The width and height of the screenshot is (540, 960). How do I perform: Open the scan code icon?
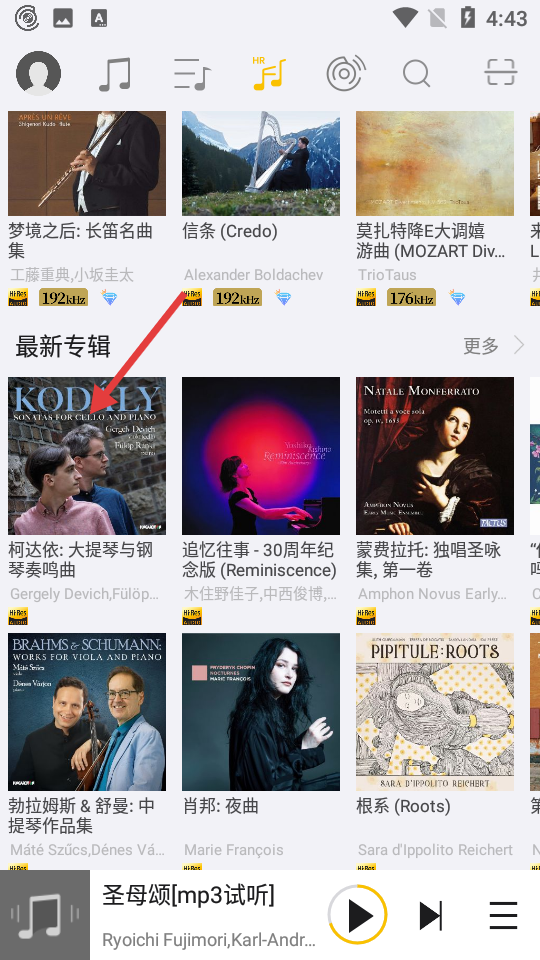coord(501,72)
